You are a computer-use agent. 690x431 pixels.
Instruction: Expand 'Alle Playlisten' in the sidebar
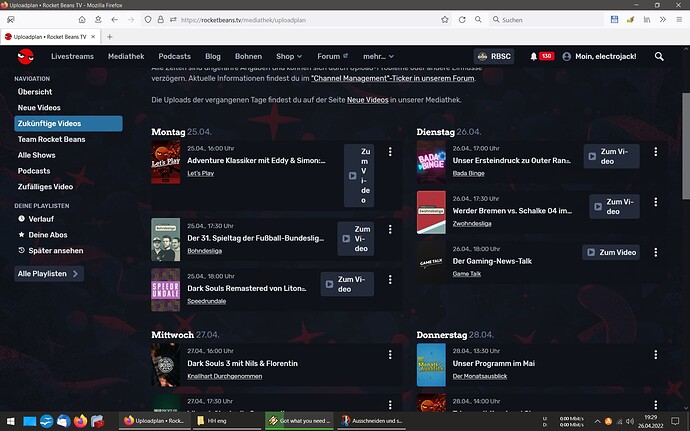(x=49, y=273)
